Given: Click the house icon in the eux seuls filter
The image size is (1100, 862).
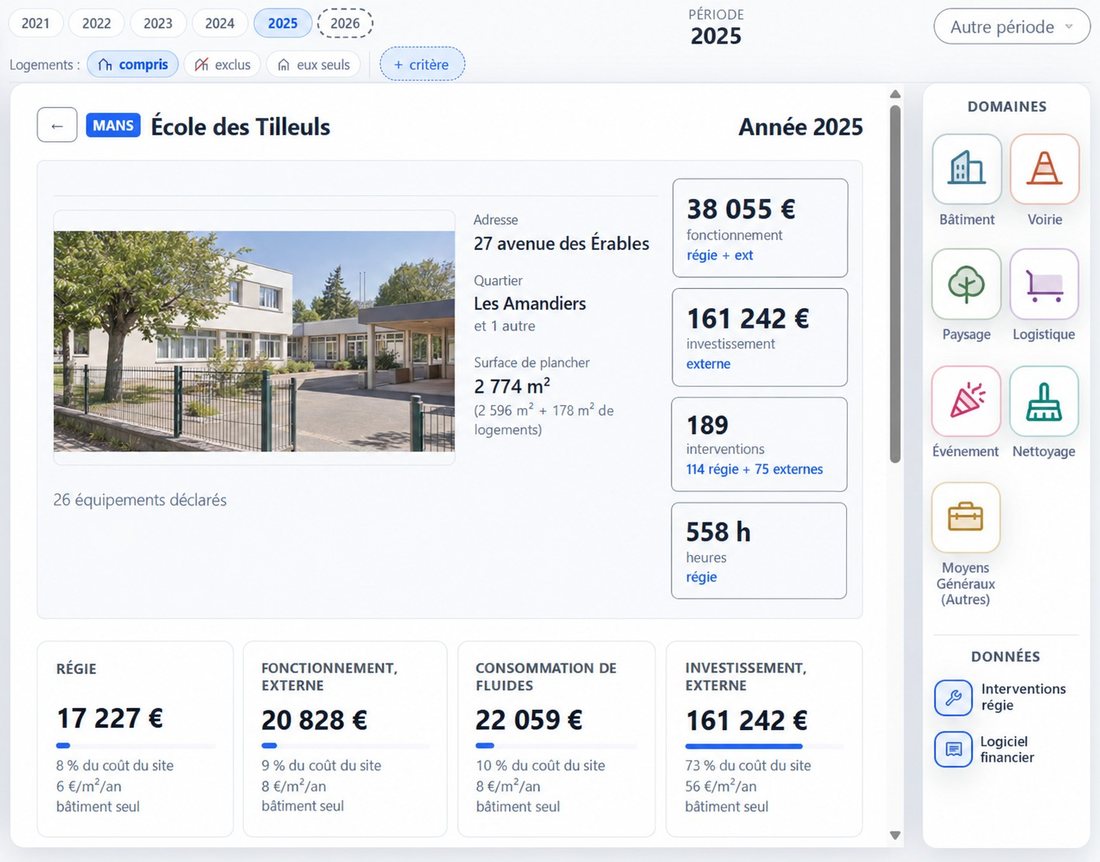Looking at the screenshot, I should [x=283, y=65].
